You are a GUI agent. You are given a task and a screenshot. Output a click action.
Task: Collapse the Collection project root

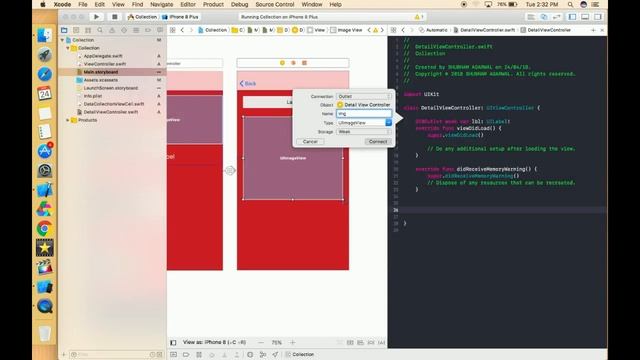[62, 40]
